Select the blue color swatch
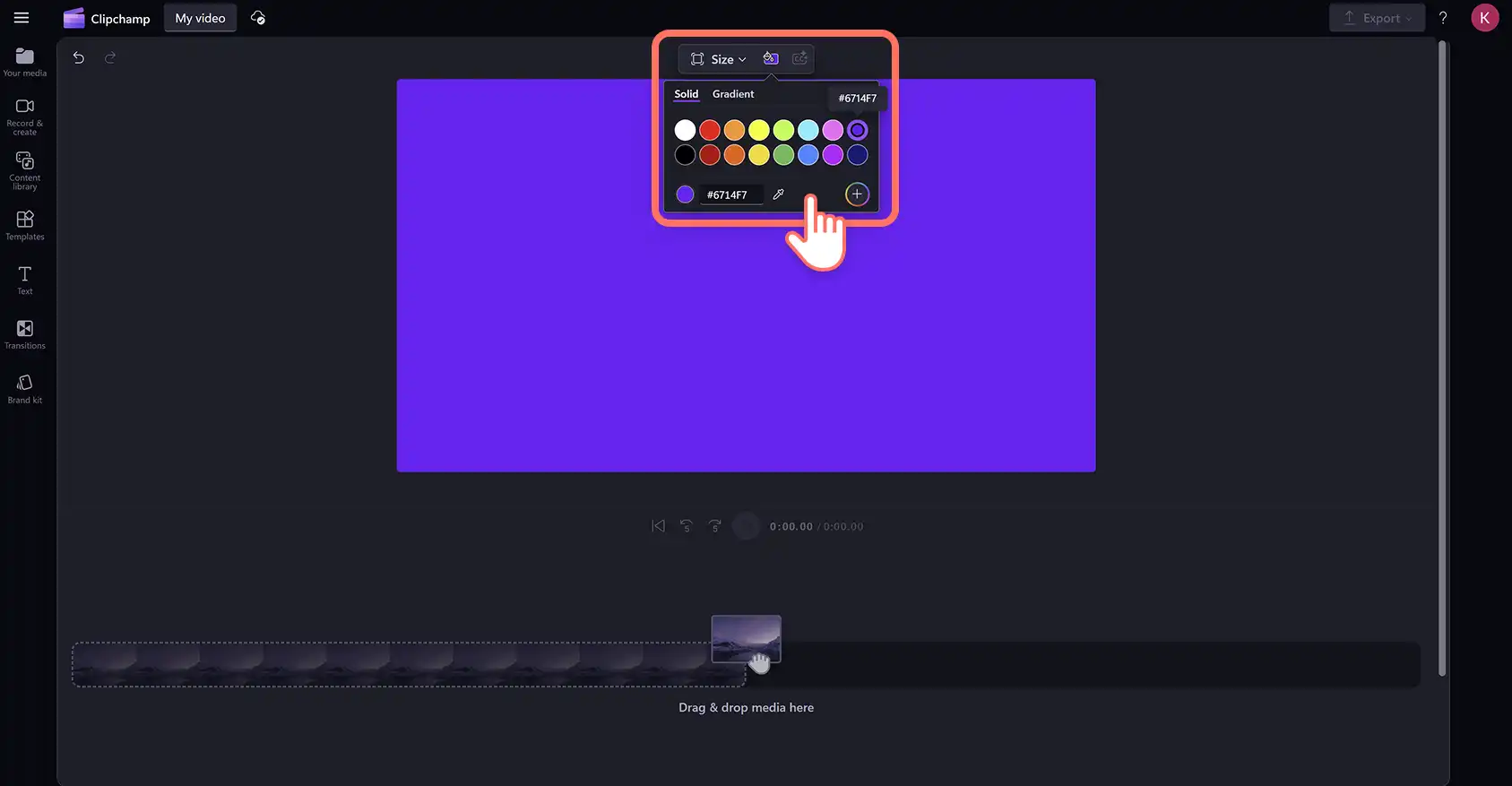 tap(808, 155)
